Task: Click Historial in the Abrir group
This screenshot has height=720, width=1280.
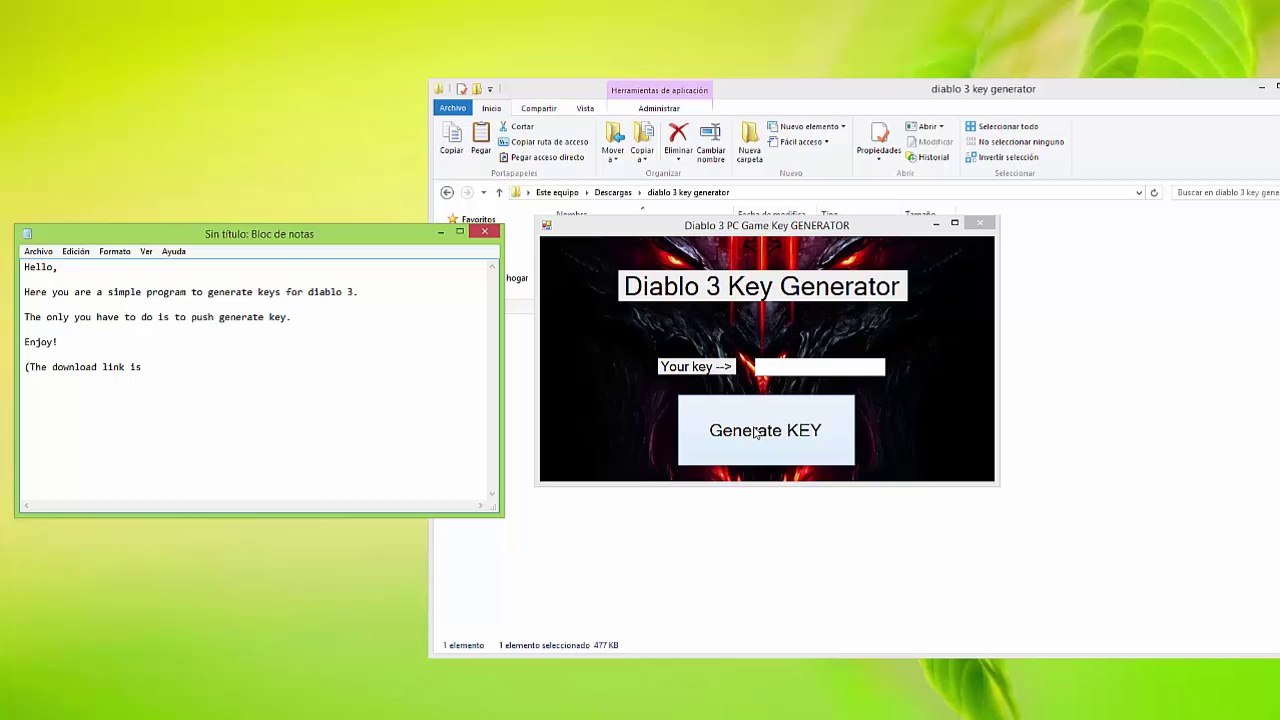Action: click(x=927, y=157)
